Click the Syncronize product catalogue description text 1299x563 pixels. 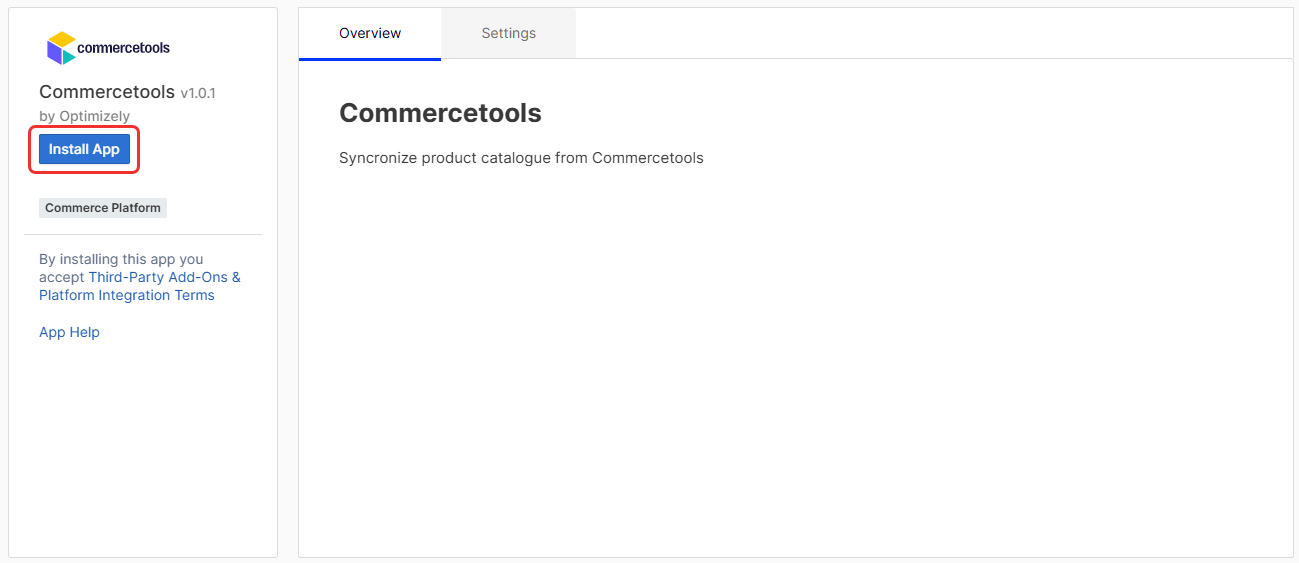tap(521, 158)
